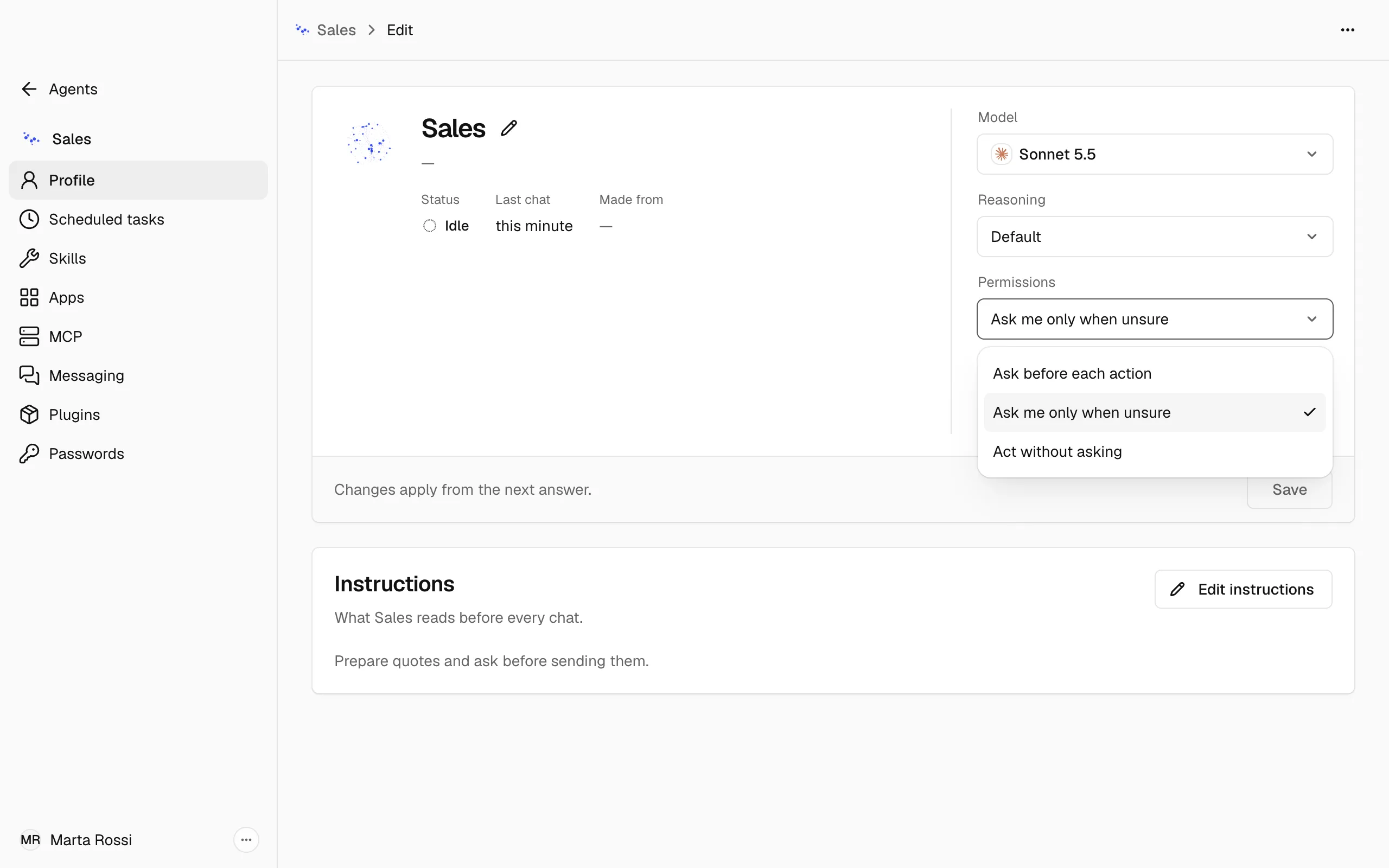The width and height of the screenshot is (1389, 868).
Task: Click the Agents back link text
Action: (73, 89)
